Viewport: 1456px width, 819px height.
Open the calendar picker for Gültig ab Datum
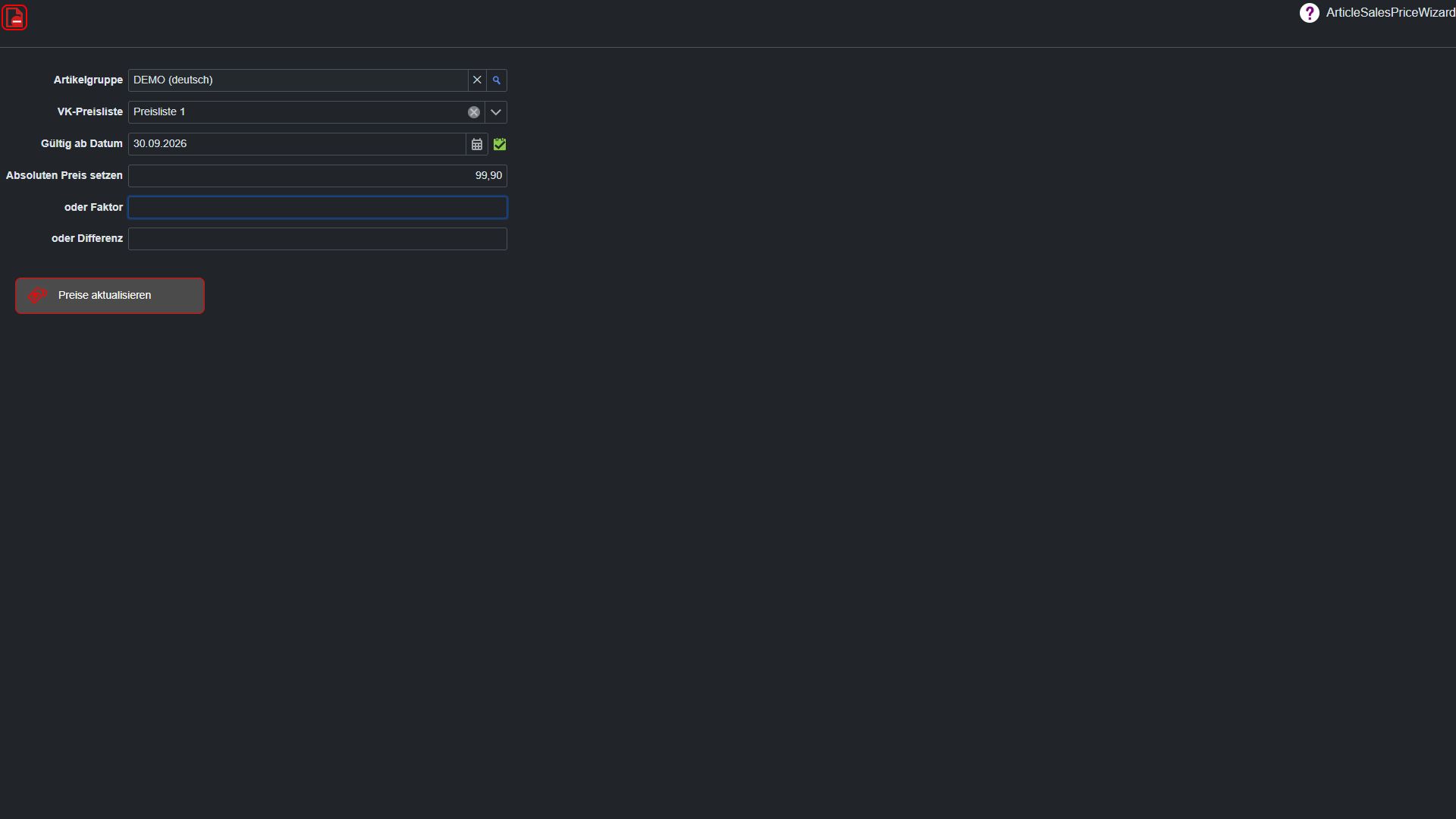coord(477,144)
